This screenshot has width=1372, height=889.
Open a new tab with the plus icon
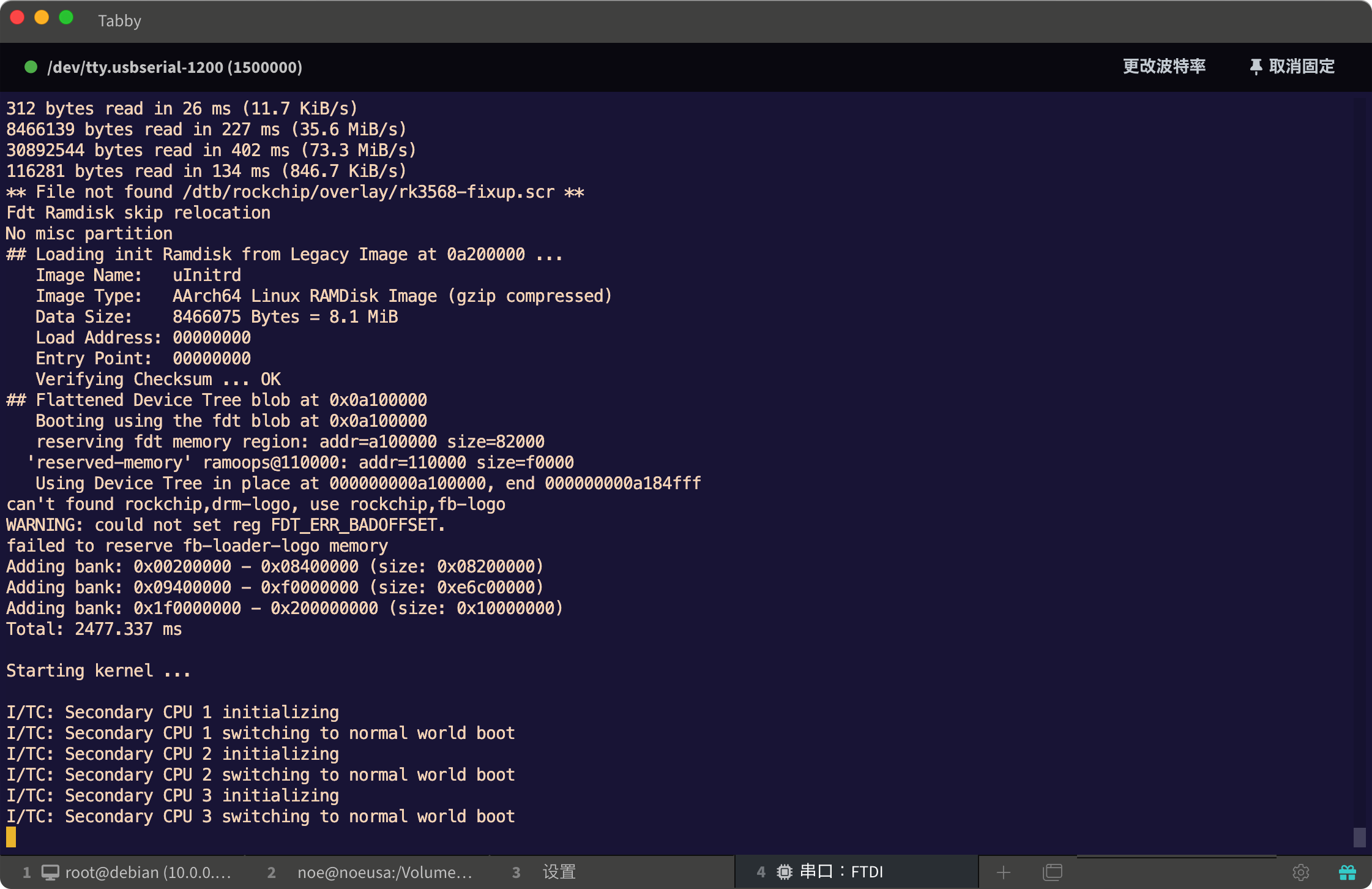(1004, 872)
